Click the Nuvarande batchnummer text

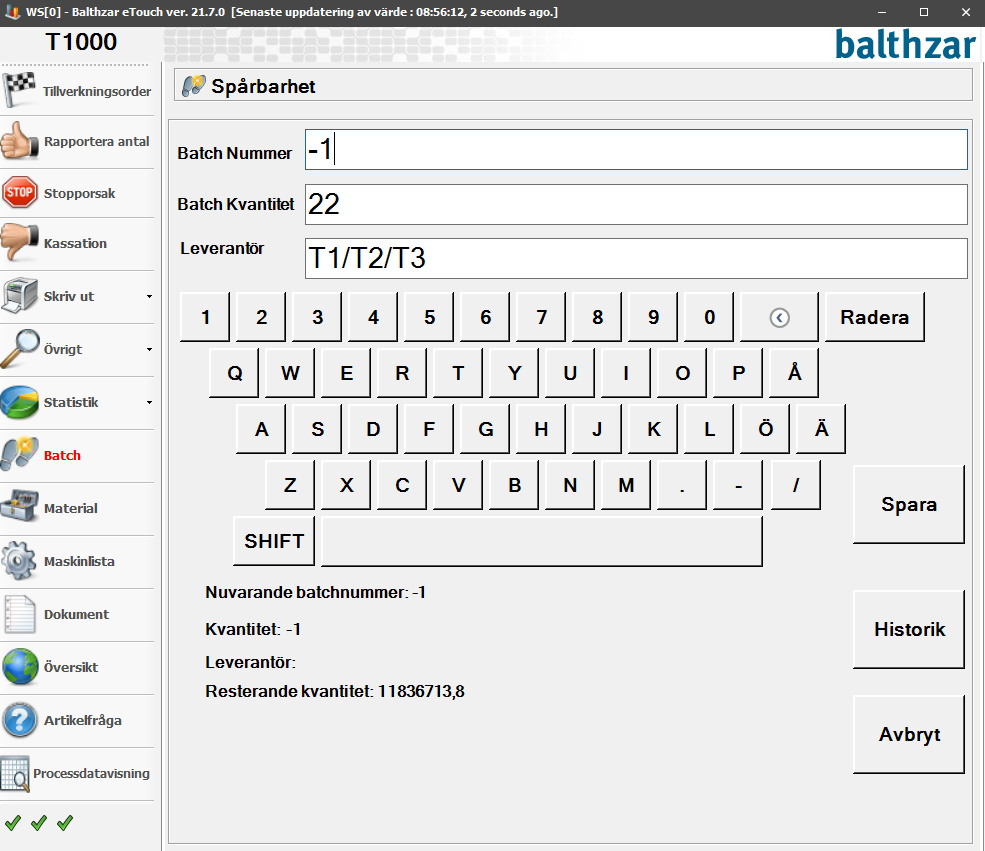(x=315, y=592)
